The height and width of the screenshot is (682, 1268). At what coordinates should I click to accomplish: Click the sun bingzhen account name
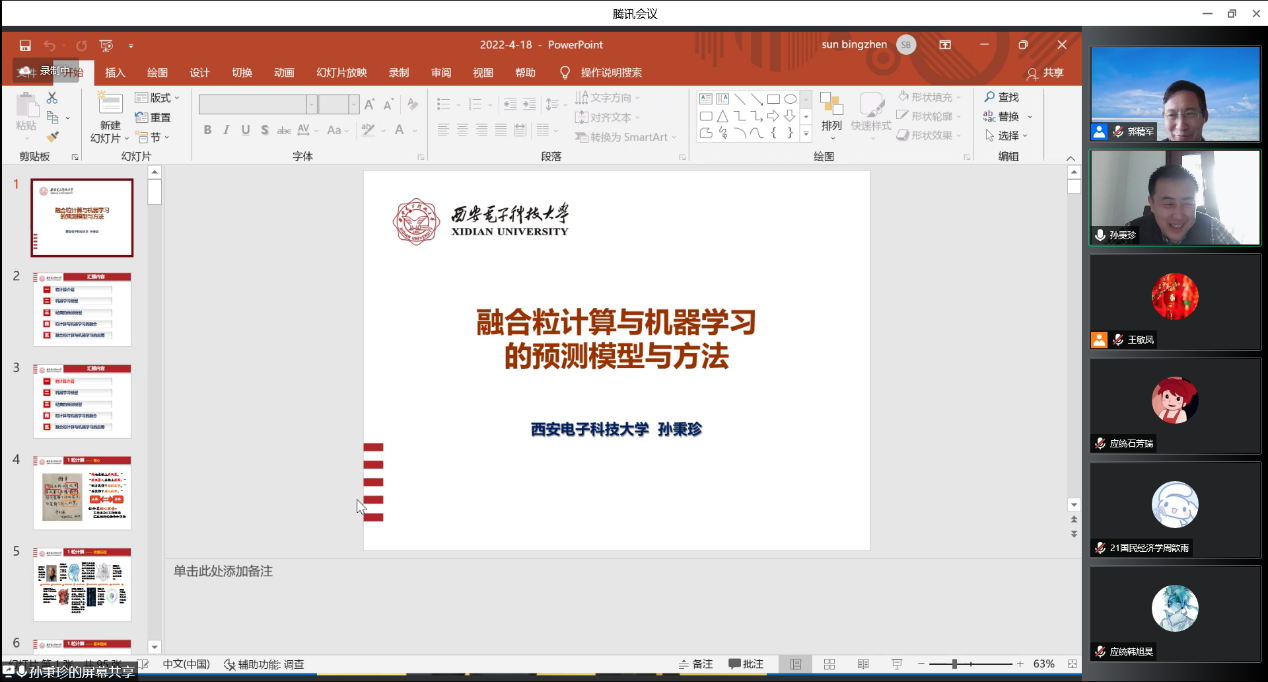tap(853, 45)
